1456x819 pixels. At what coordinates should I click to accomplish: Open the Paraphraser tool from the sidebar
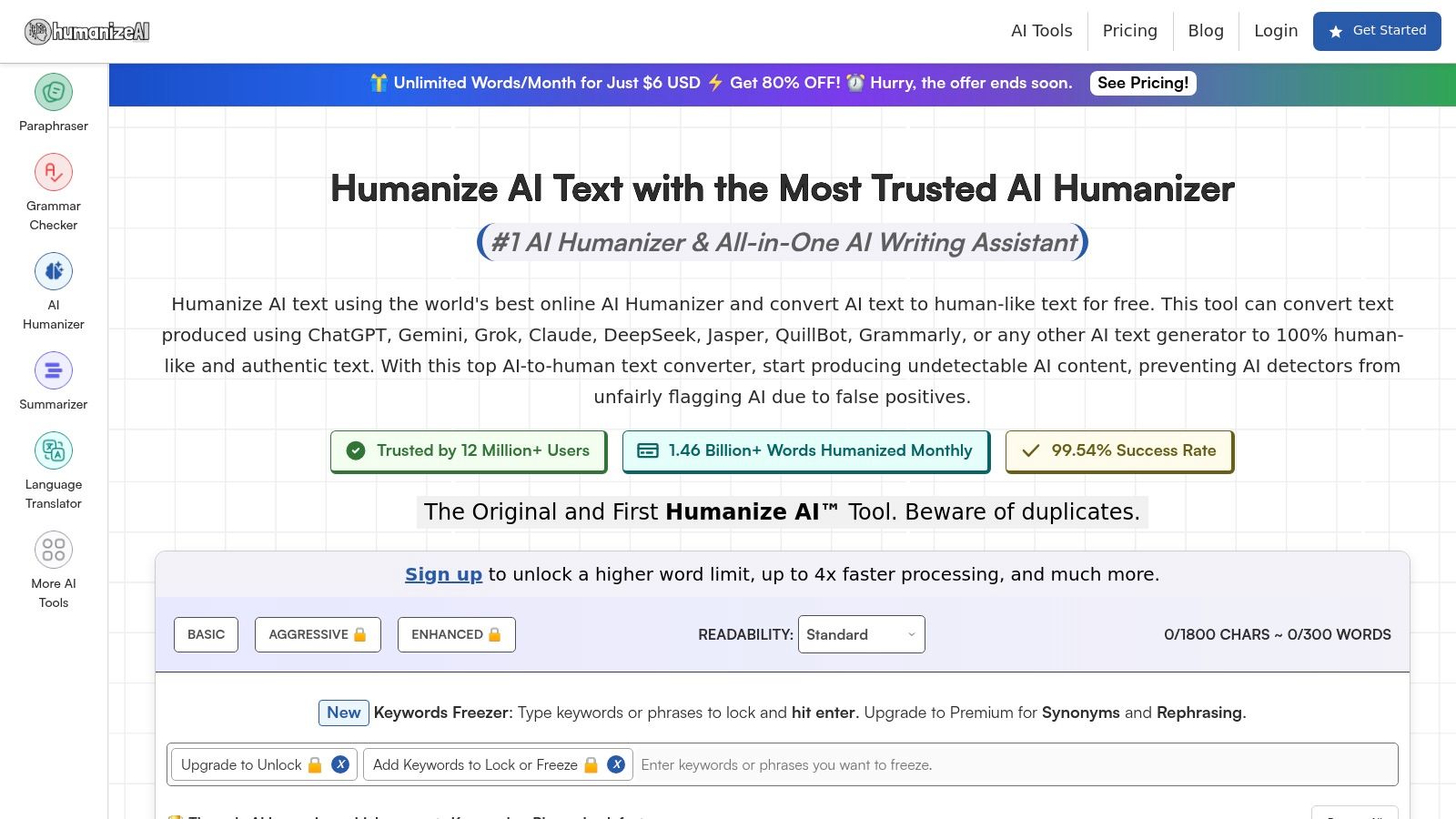coord(53,100)
